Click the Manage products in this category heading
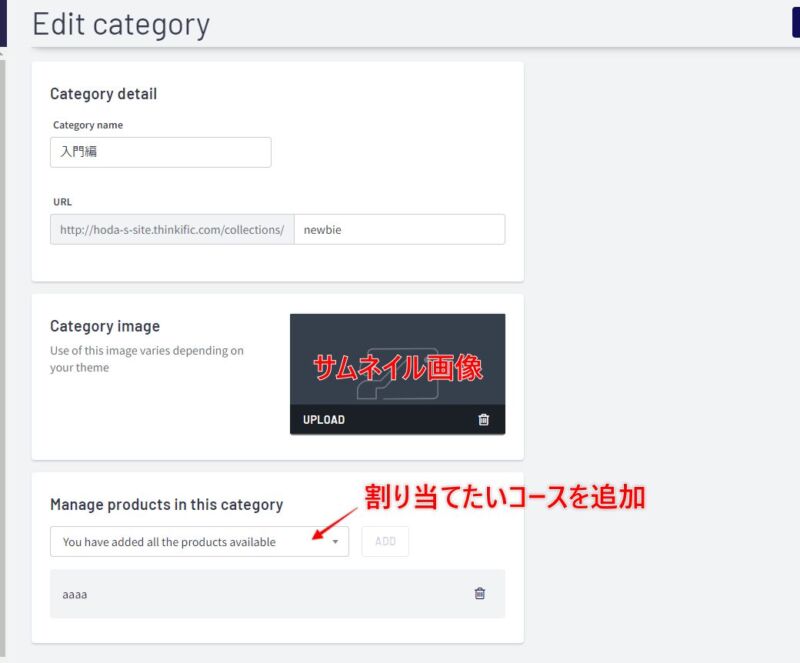800x663 pixels. pos(166,505)
